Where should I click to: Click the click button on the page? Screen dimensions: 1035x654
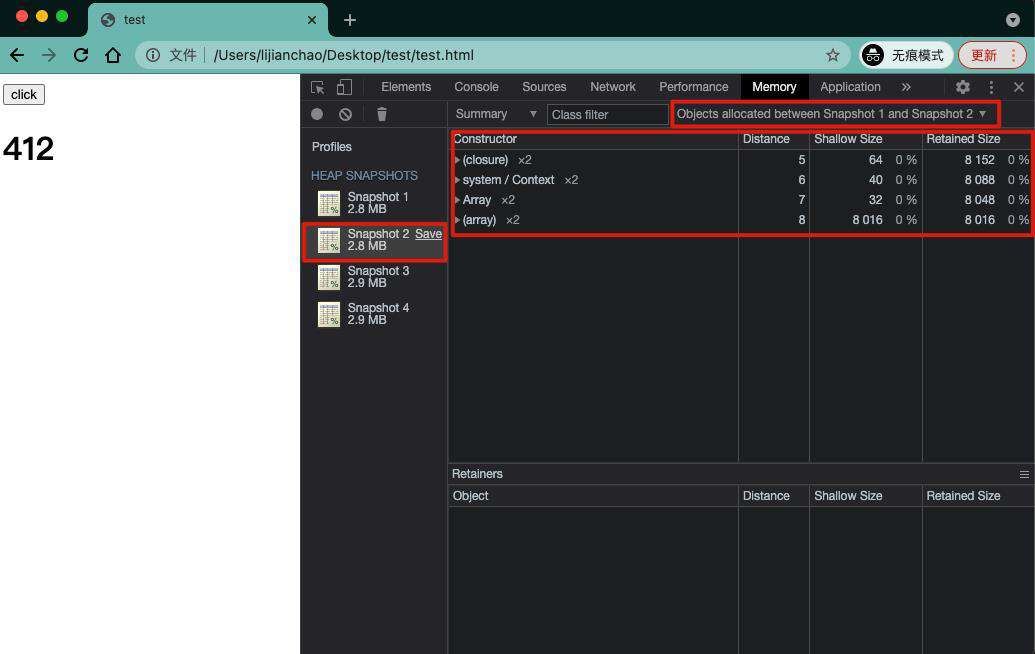tap(24, 94)
